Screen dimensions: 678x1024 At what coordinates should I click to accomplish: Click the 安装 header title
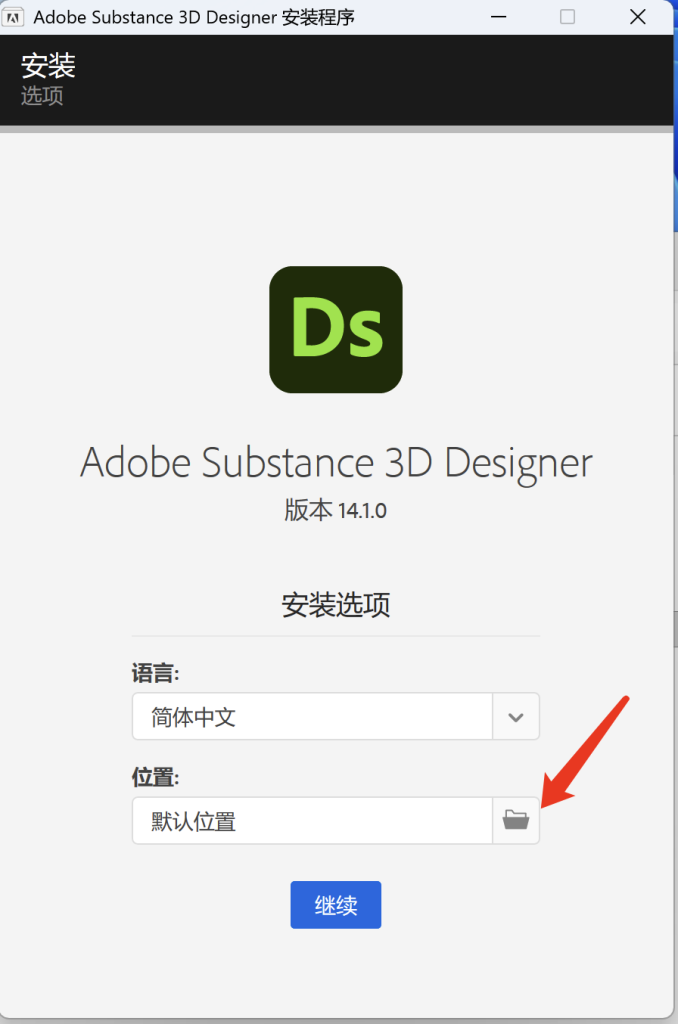(48, 66)
